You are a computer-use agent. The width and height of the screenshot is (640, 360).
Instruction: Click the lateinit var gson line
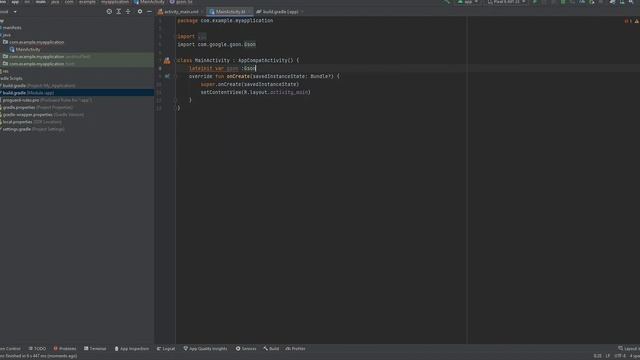coord(222,69)
